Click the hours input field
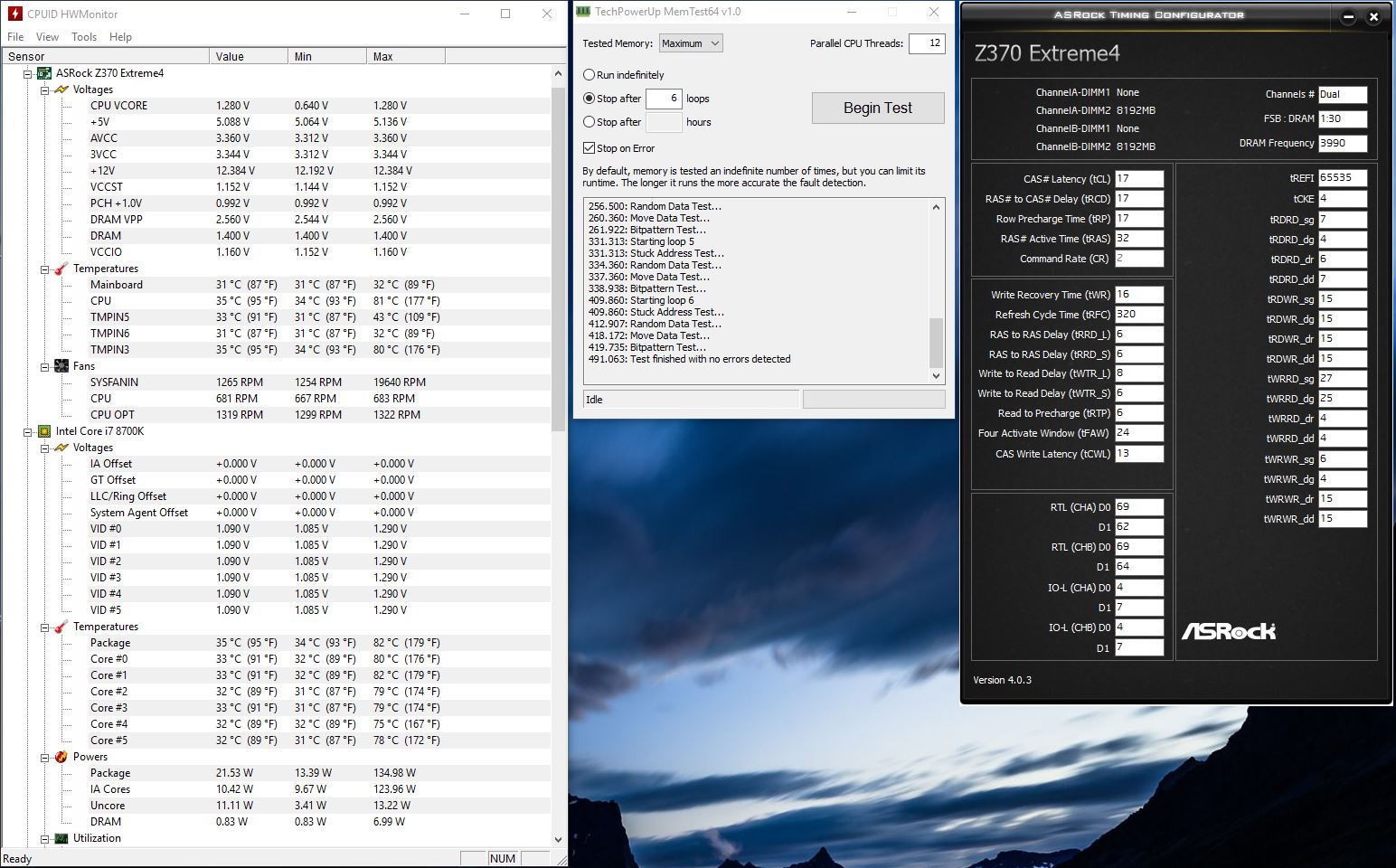This screenshot has height=868, width=1396. tap(664, 122)
